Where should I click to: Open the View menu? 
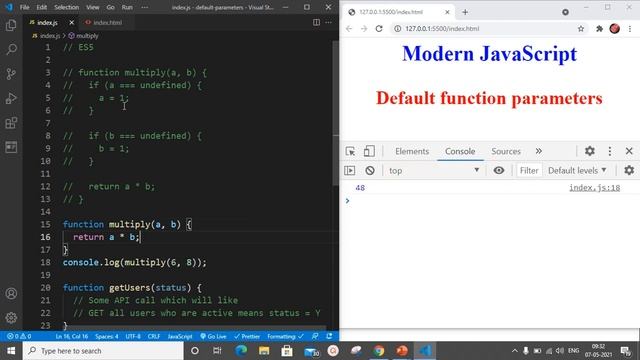coord(93,7)
